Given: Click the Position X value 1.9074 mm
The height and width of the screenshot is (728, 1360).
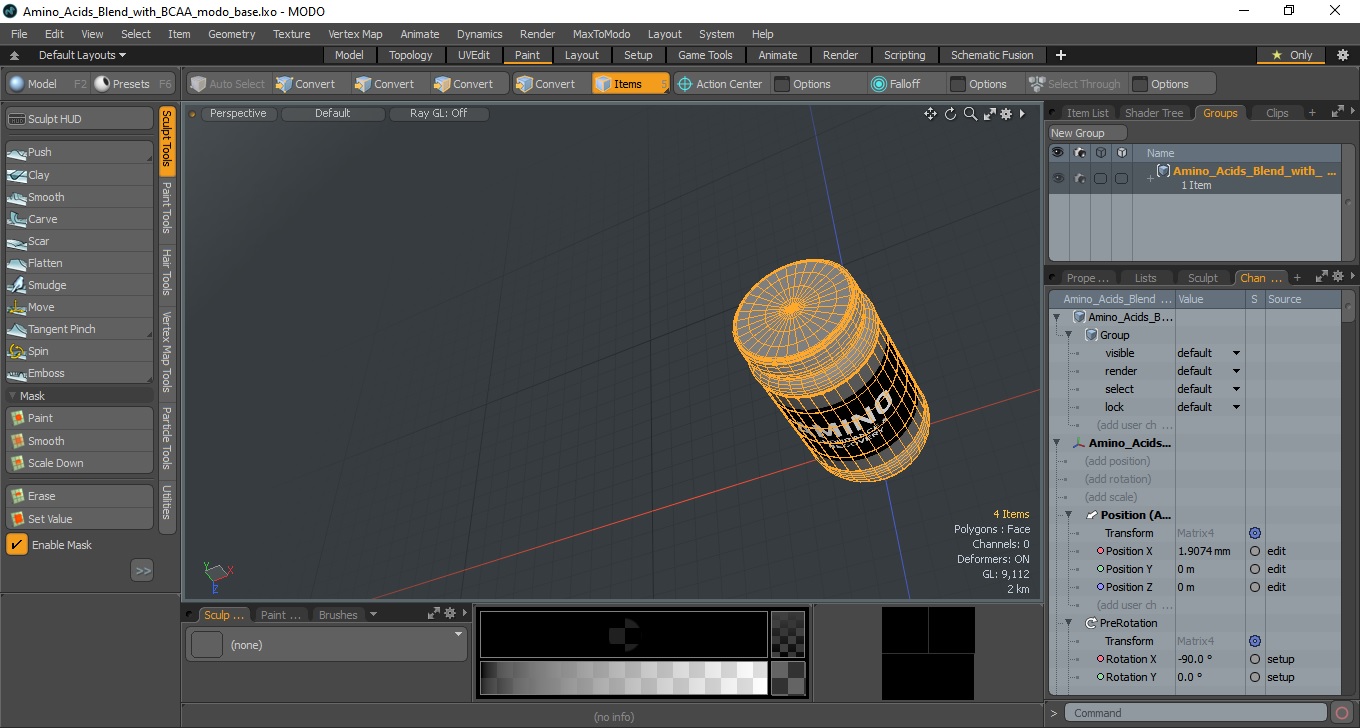Looking at the screenshot, I should pyautogui.click(x=1204, y=551).
